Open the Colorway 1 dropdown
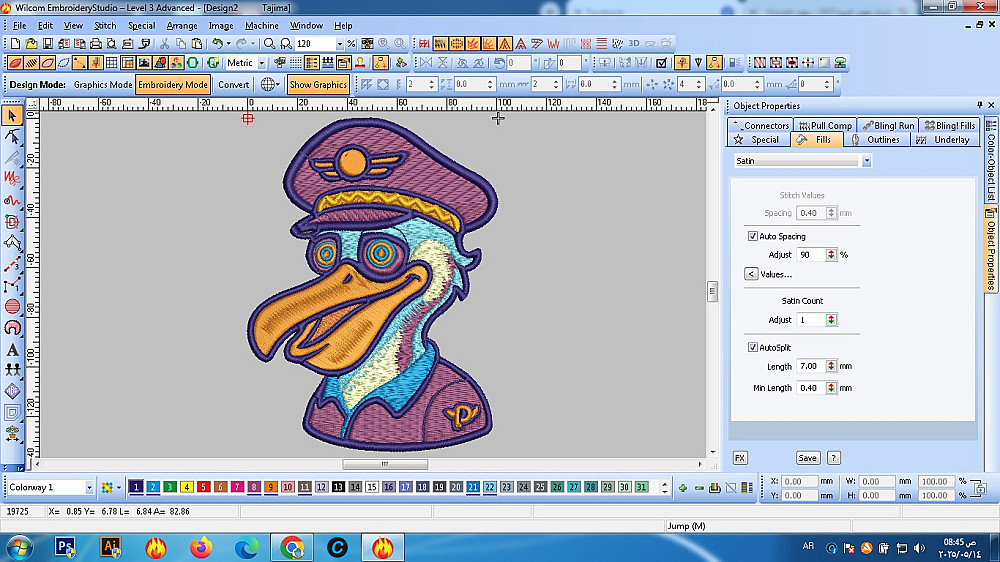 coord(90,488)
